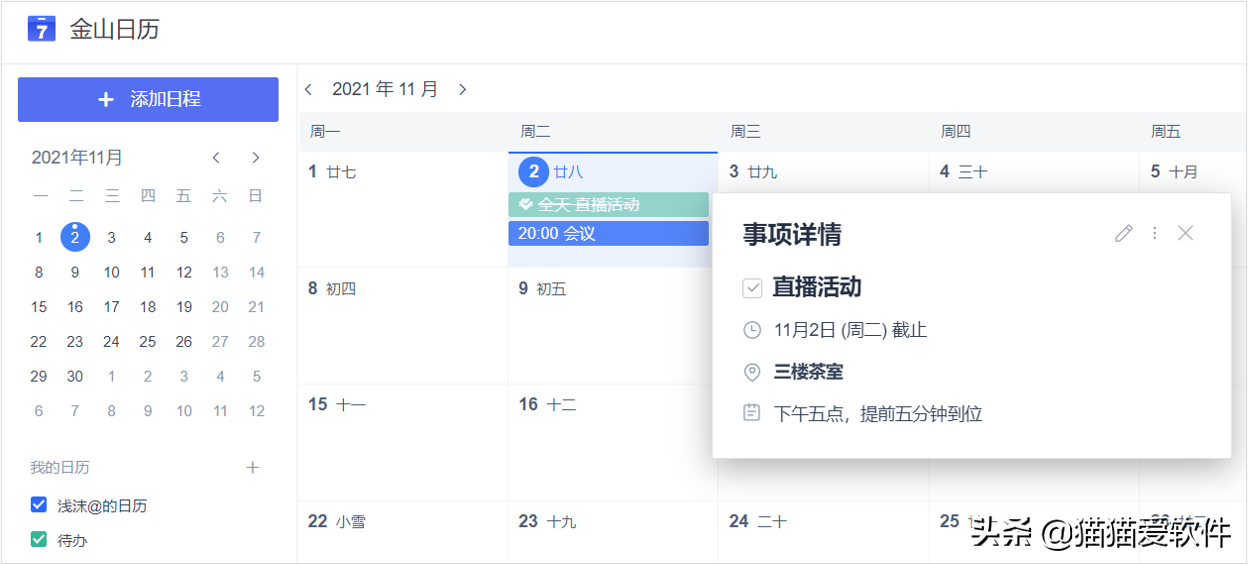Select November 18 in the mini calendar

click(148, 307)
